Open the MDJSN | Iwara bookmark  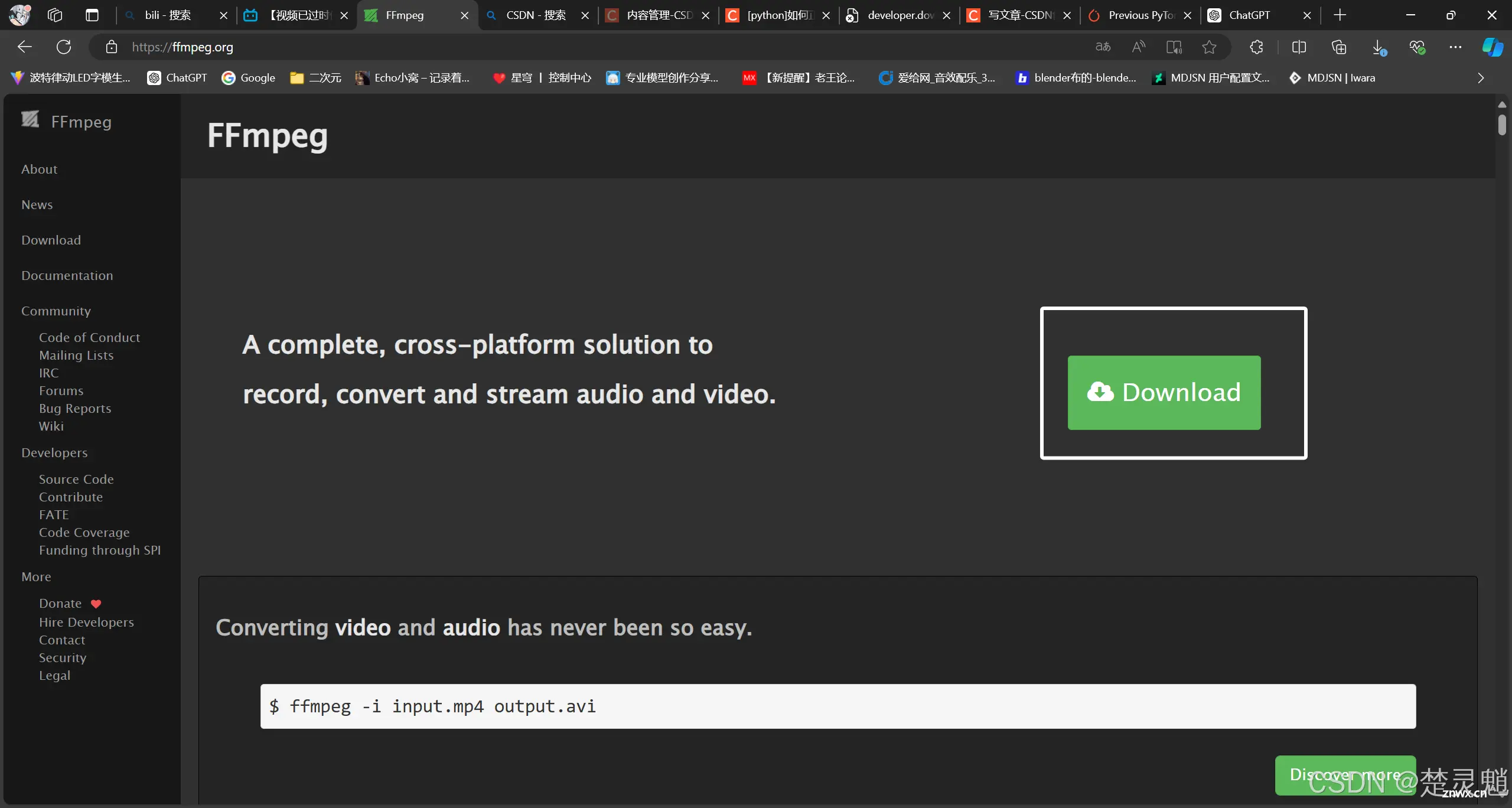pyautogui.click(x=1332, y=77)
